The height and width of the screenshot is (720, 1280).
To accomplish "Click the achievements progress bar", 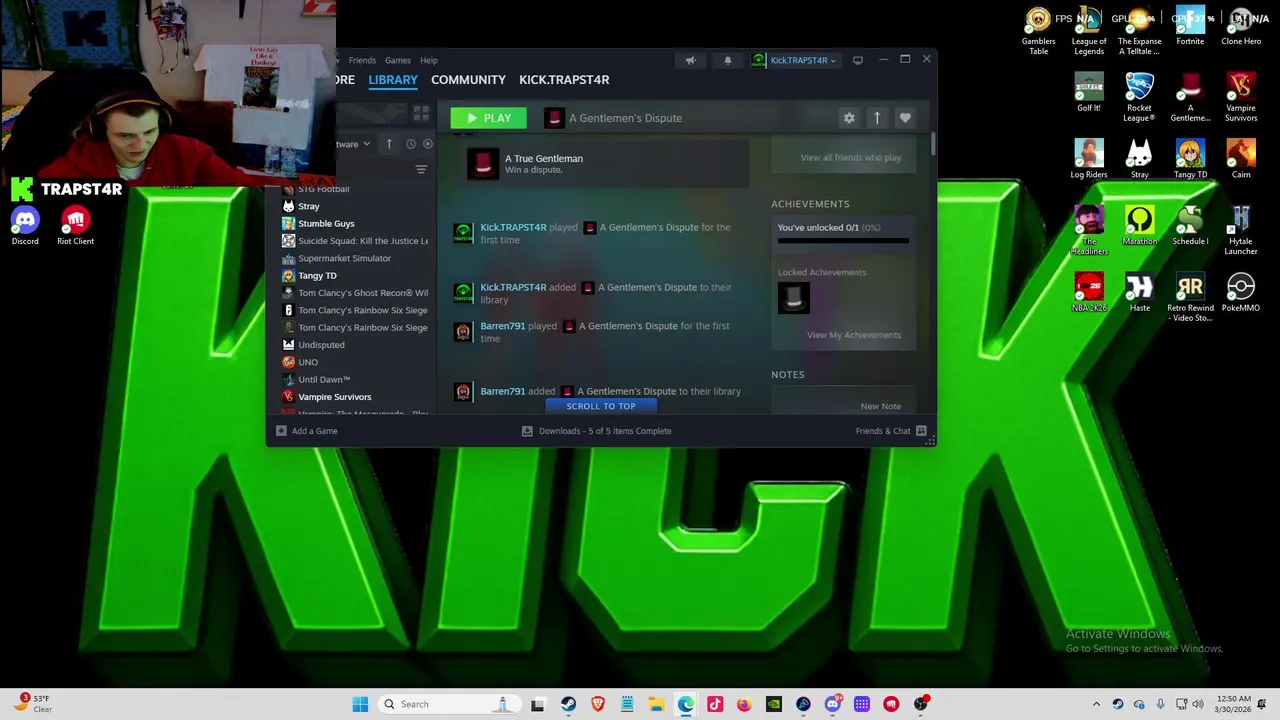I will point(843,241).
